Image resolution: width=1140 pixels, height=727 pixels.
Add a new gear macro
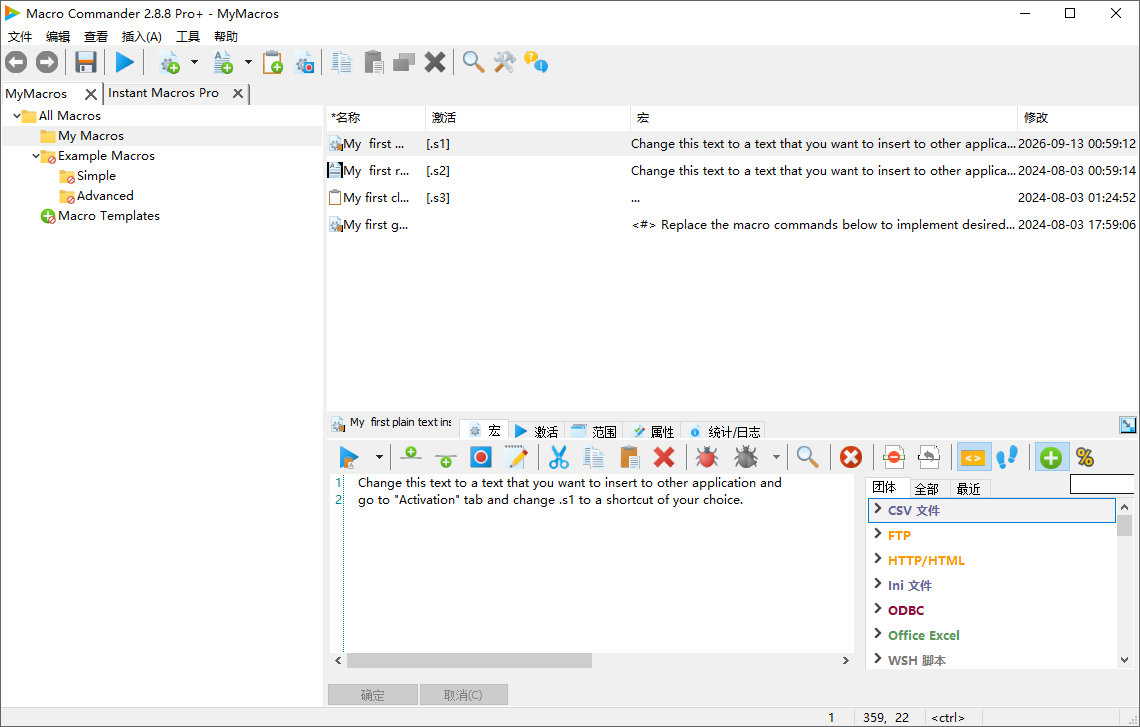click(169, 63)
